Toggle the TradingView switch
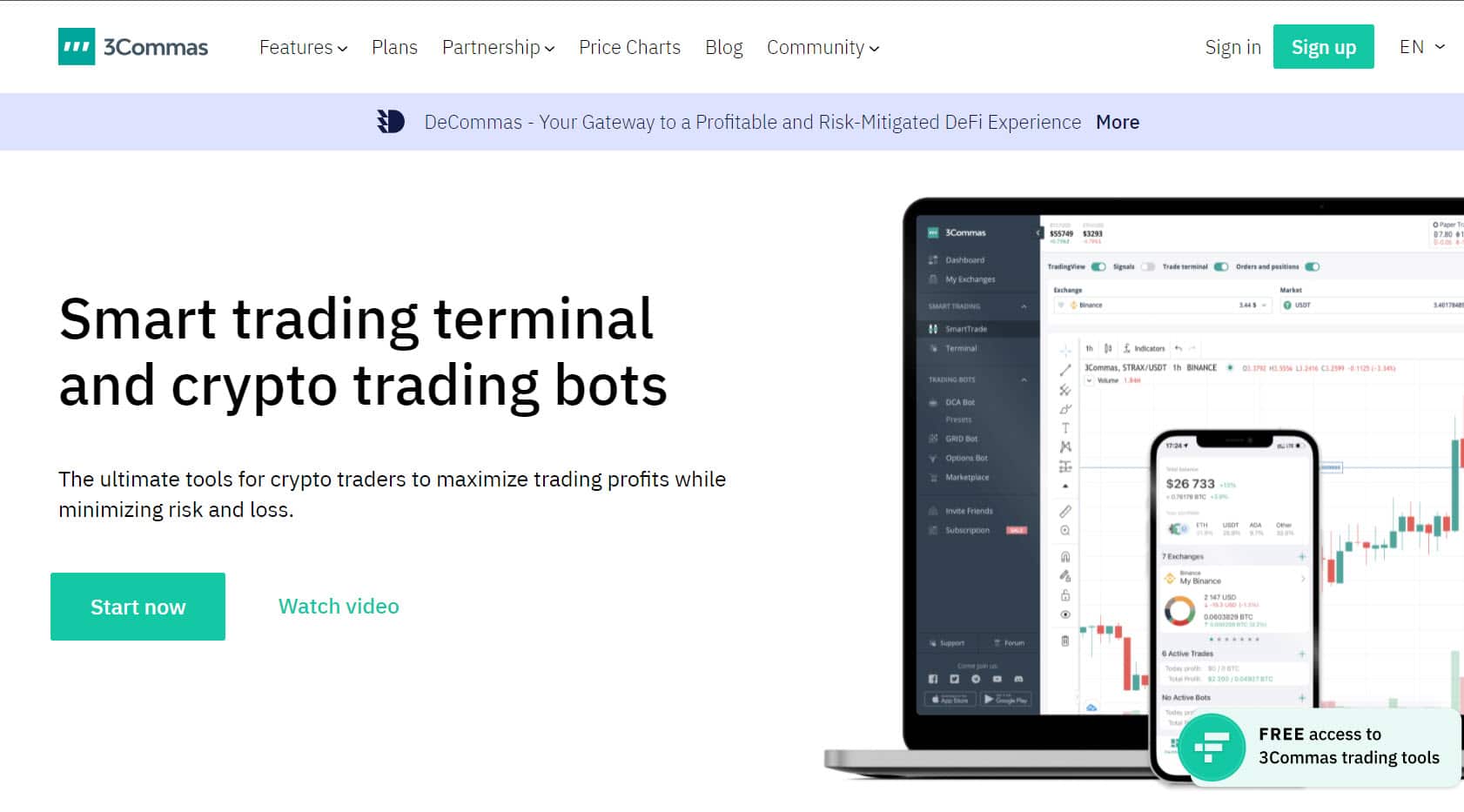The width and height of the screenshot is (1464, 812). [1098, 267]
